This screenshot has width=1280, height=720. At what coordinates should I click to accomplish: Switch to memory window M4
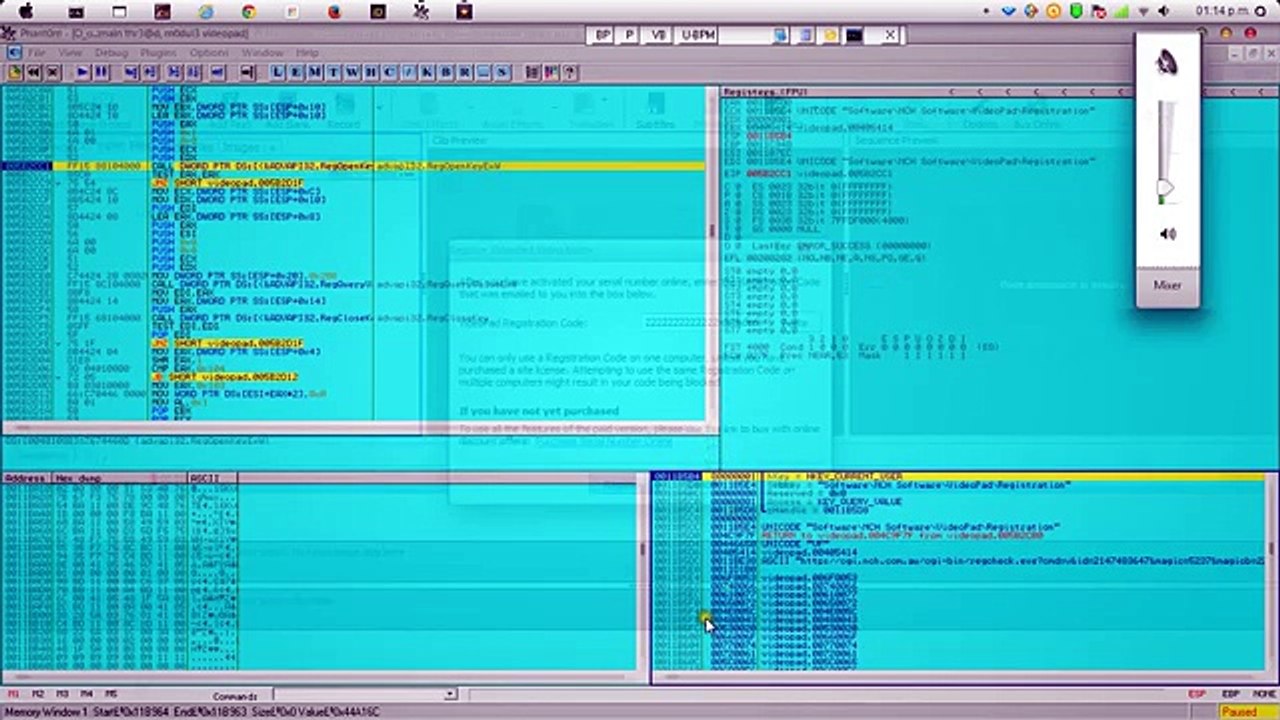click(86, 694)
